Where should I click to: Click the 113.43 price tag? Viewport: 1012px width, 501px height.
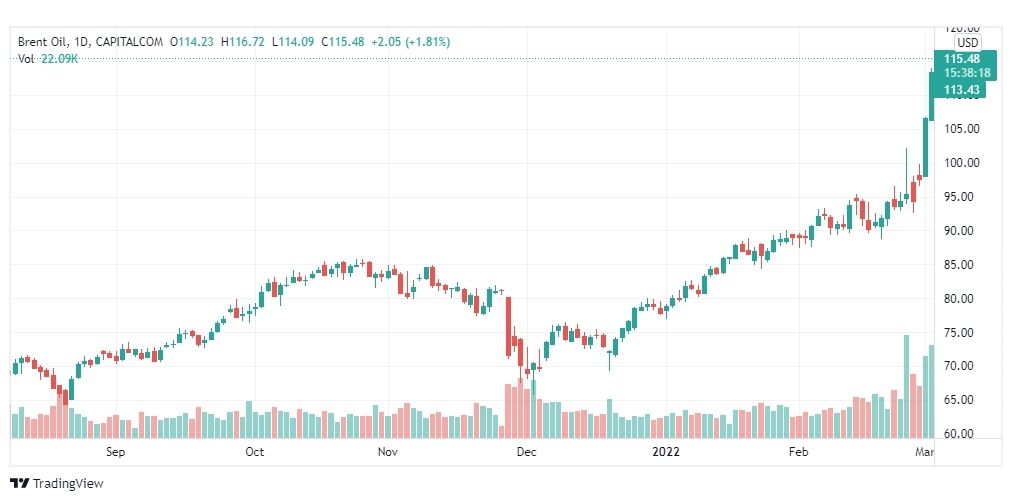pyautogui.click(x=958, y=90)
